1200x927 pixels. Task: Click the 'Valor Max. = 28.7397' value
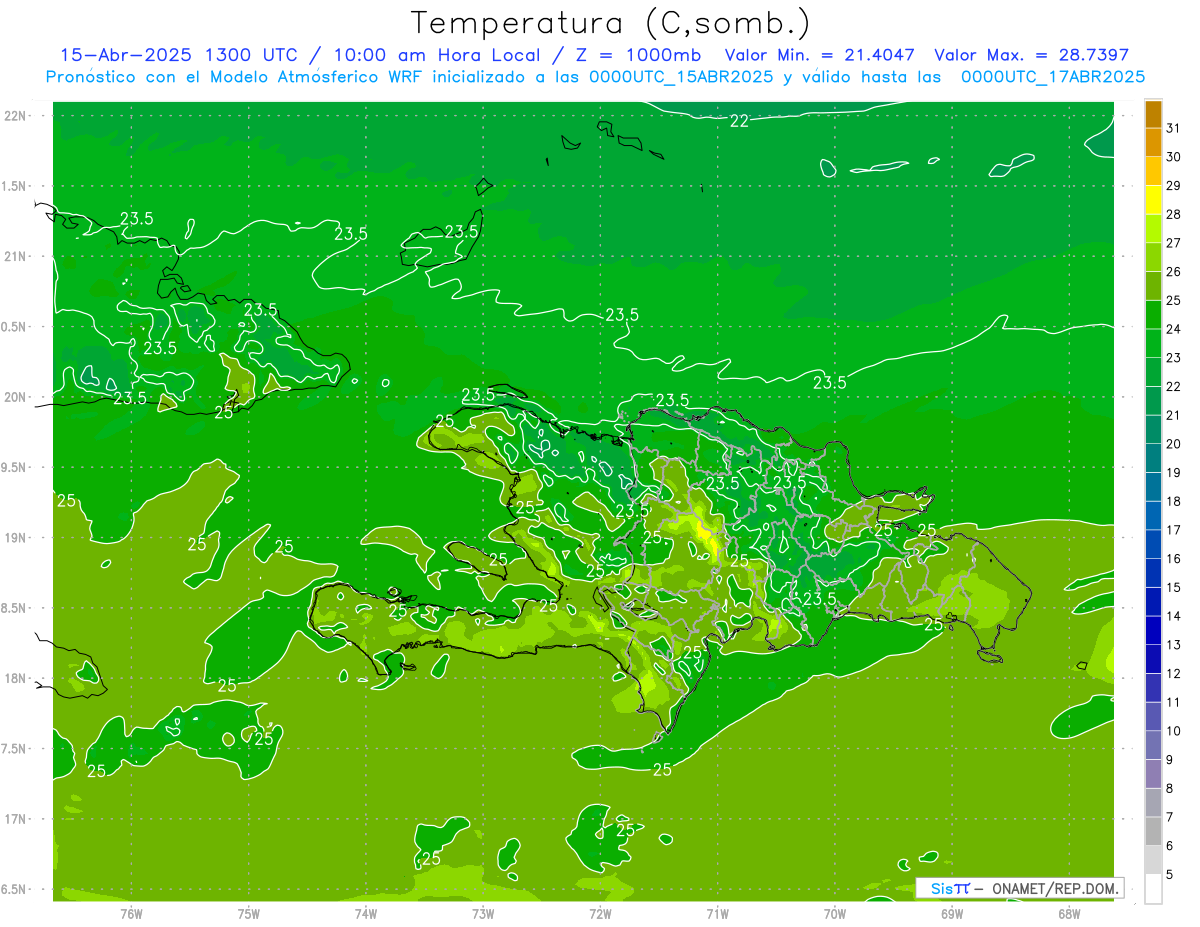click(x=1031, y=55)
